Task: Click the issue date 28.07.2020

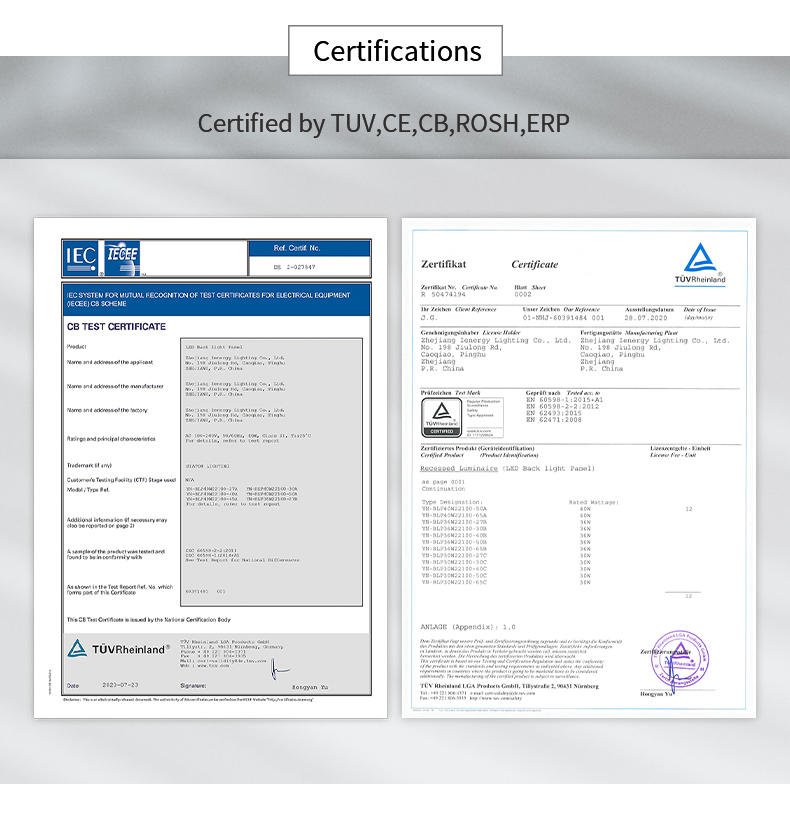Action: click(x=645, y=318)
